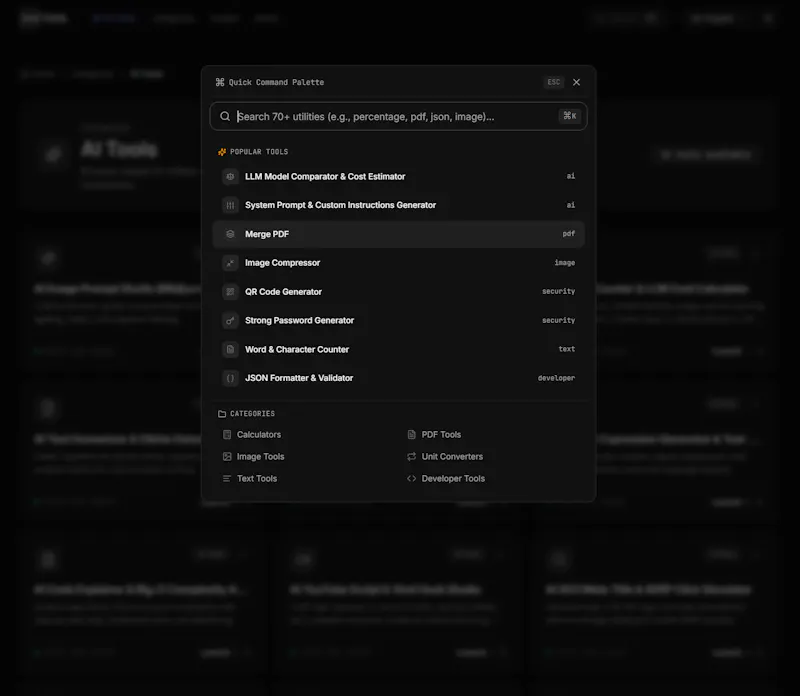Click the Text Tools category icon
Viewport: 800px width, 696px height.
pyautogui.click(x=227, y=479)
